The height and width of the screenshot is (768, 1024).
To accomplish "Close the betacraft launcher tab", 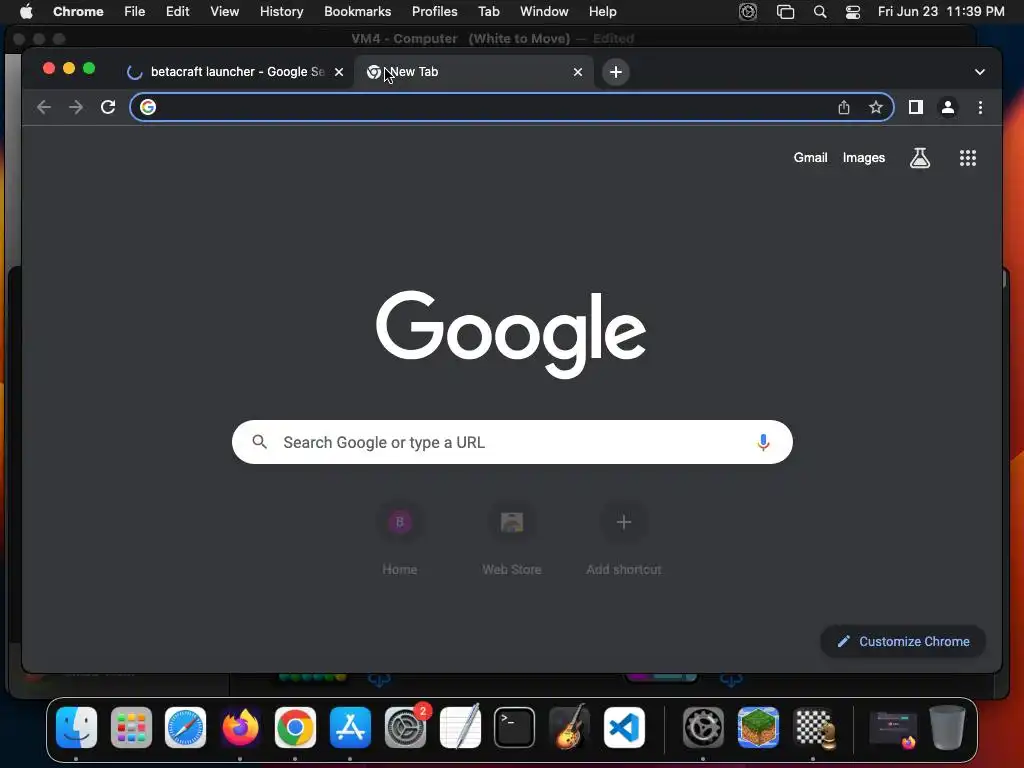I will tap(339, 72).
